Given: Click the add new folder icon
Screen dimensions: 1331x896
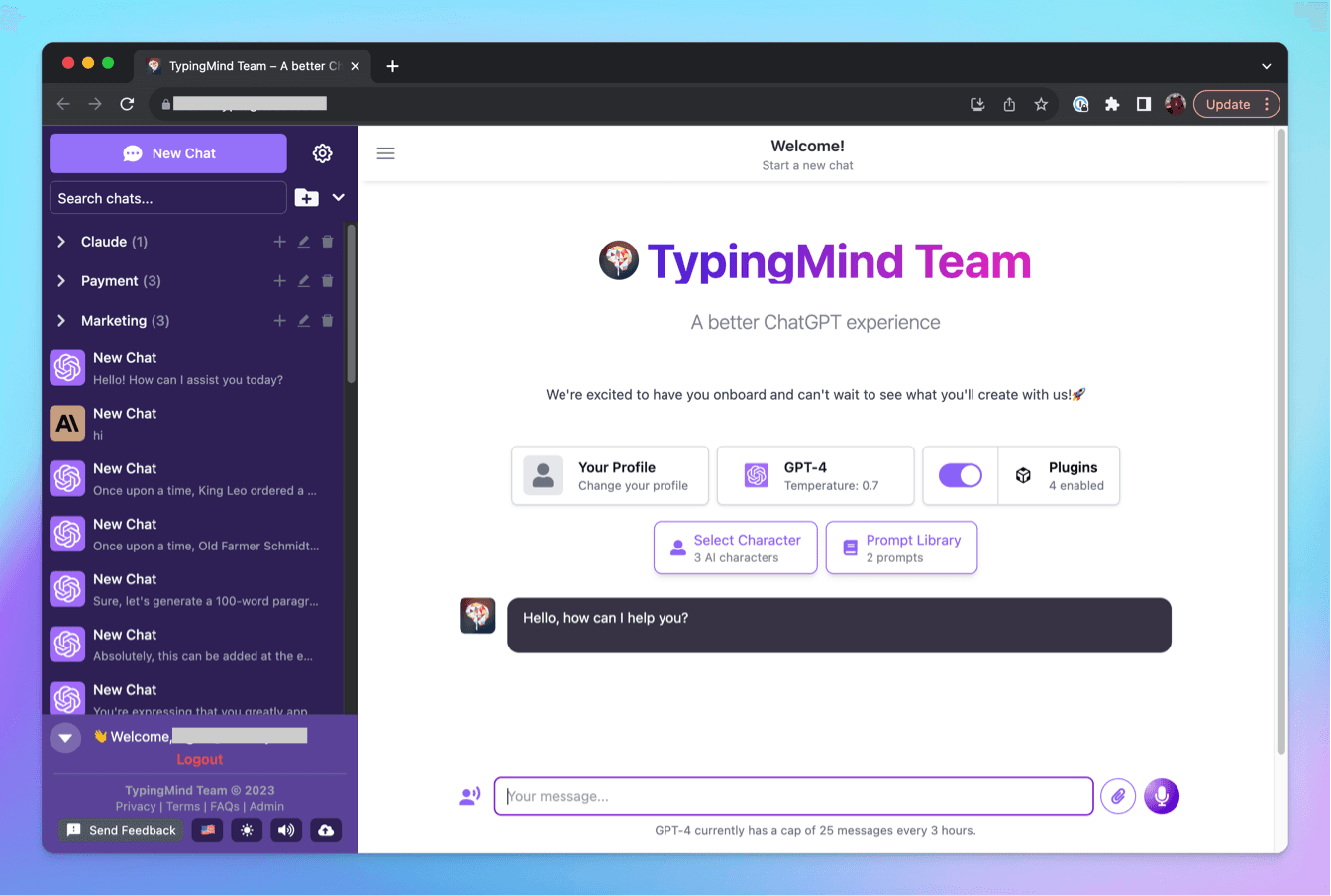Looking at the screenshot, I should (x=307, y=198).
